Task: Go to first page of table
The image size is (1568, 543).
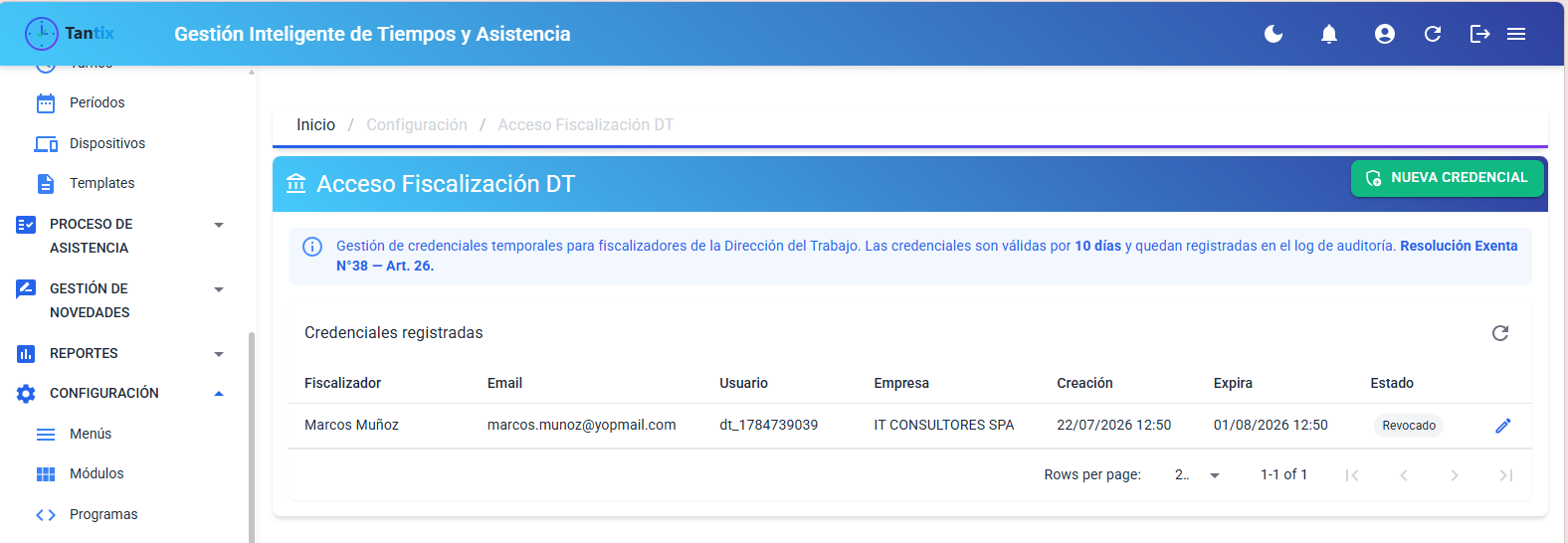Action: pyautogui.click(x=1352, y=475)
